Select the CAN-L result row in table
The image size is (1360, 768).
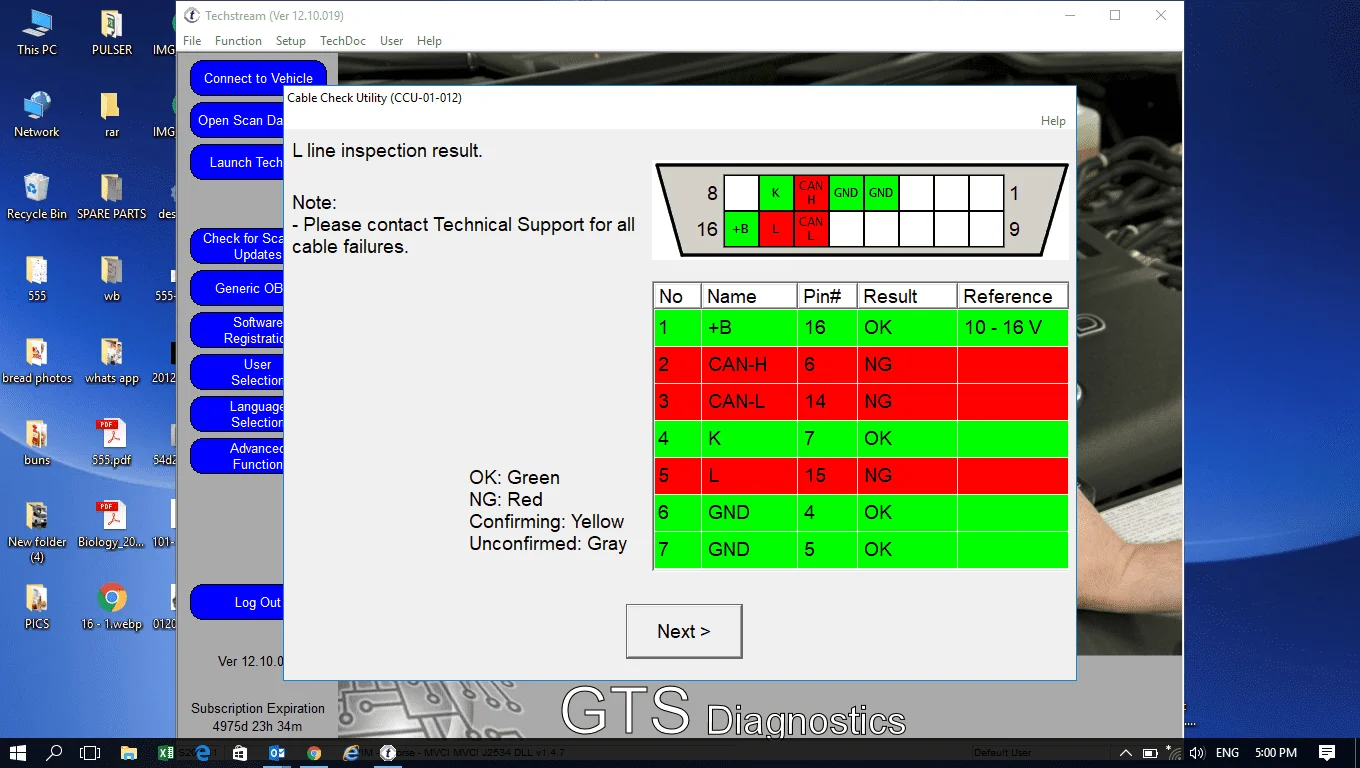pyautogui.click(x=860, y=402)
